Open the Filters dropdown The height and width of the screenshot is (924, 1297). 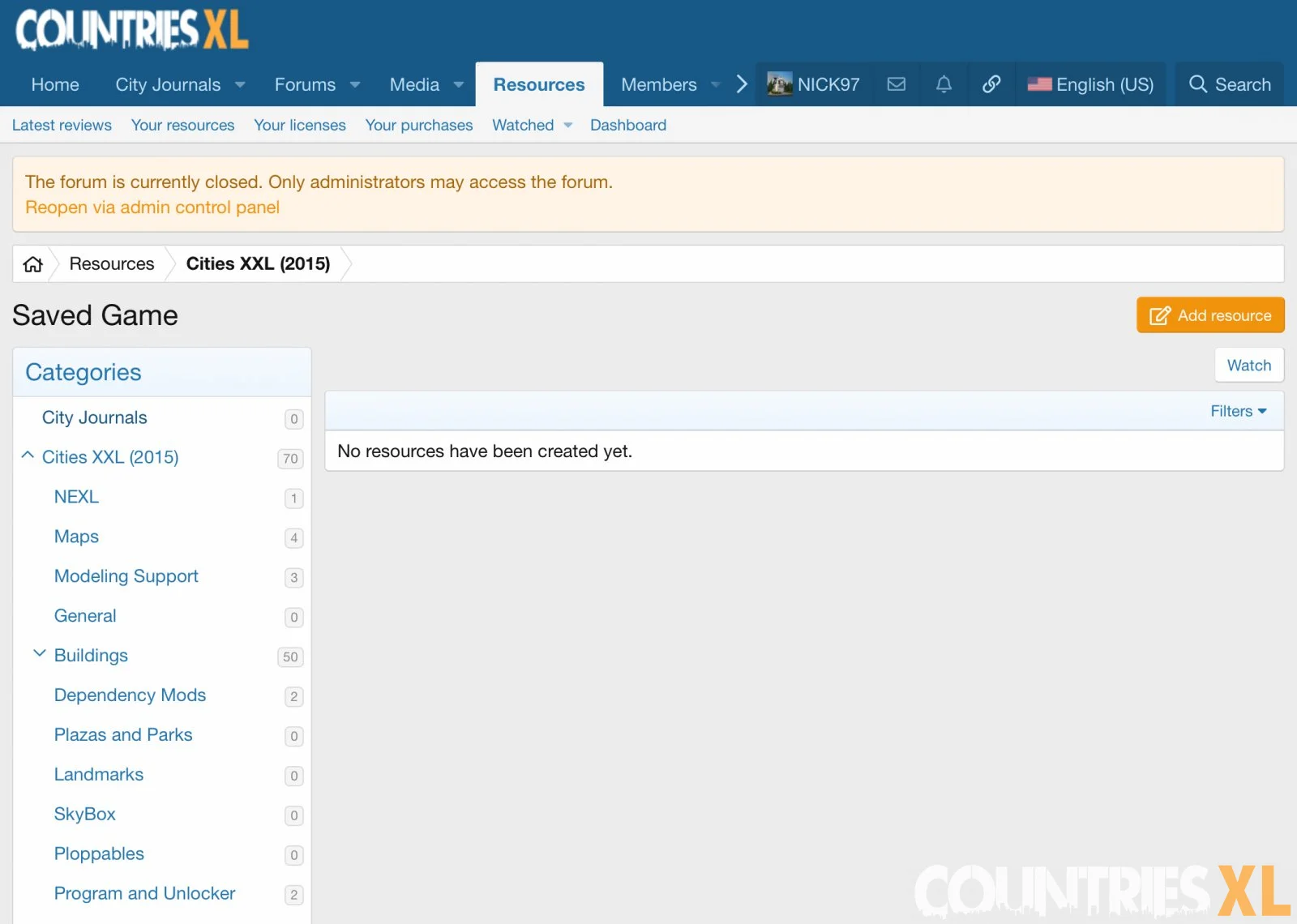tap(1238, 411)
